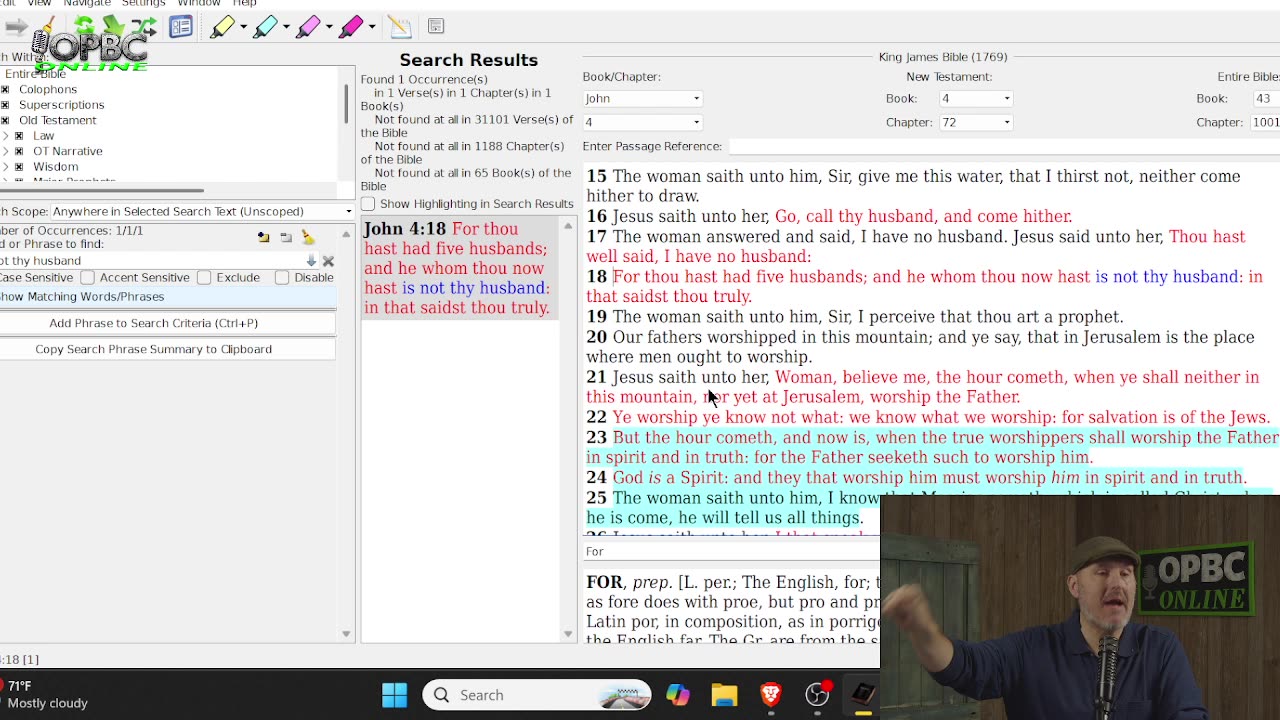Click the broom icon above the search phrase field
This screenshot has height=720, width=1280.
[x=308, y=237]
